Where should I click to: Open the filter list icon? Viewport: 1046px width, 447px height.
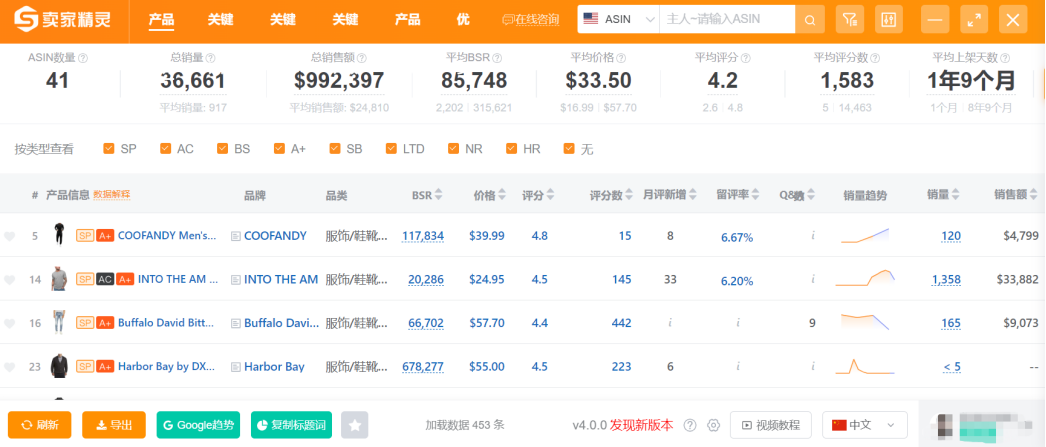coord(849,19)
